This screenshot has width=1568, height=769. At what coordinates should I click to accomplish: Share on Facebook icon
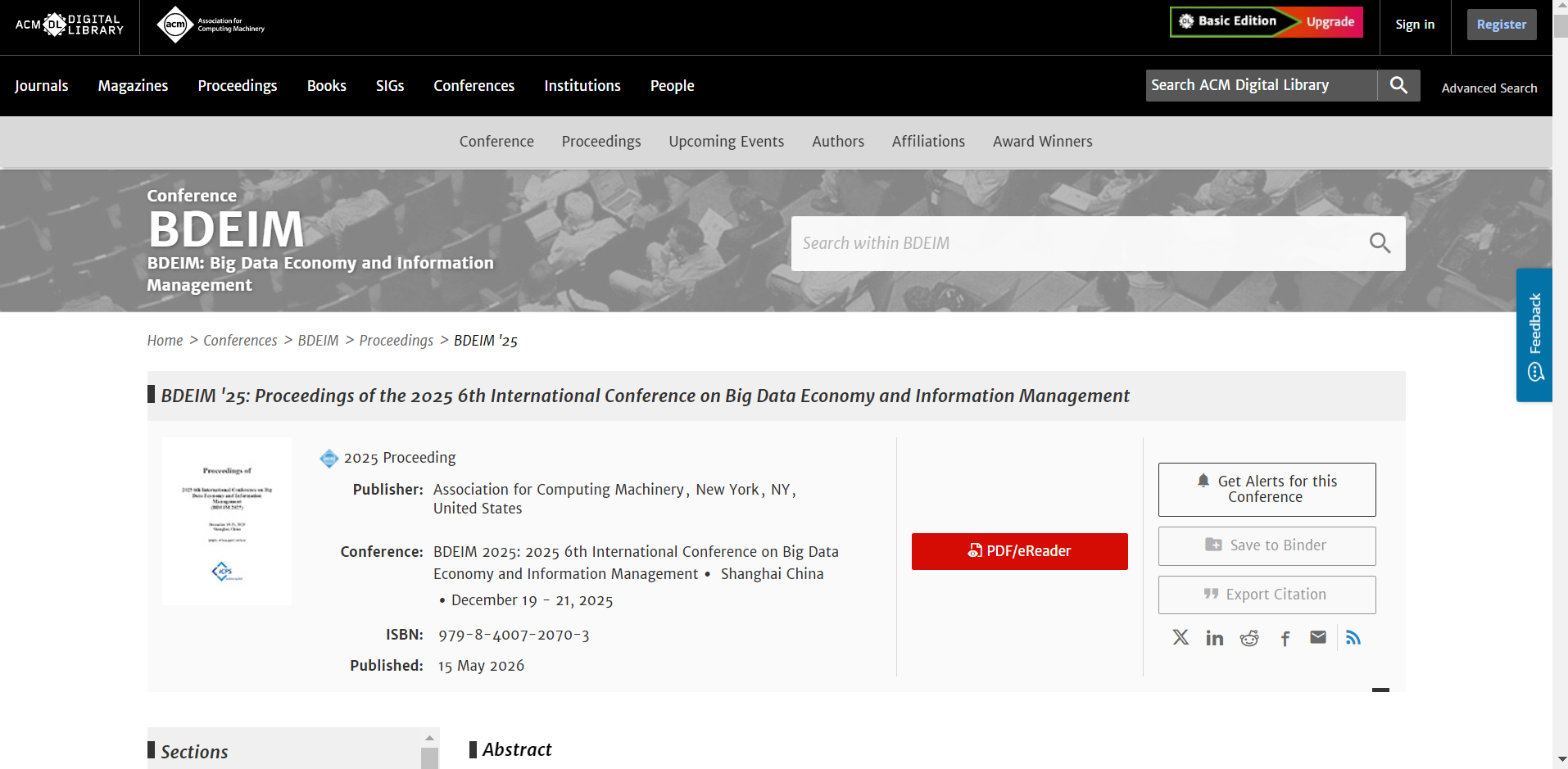pyautogui.click(x=1285, y=638)
